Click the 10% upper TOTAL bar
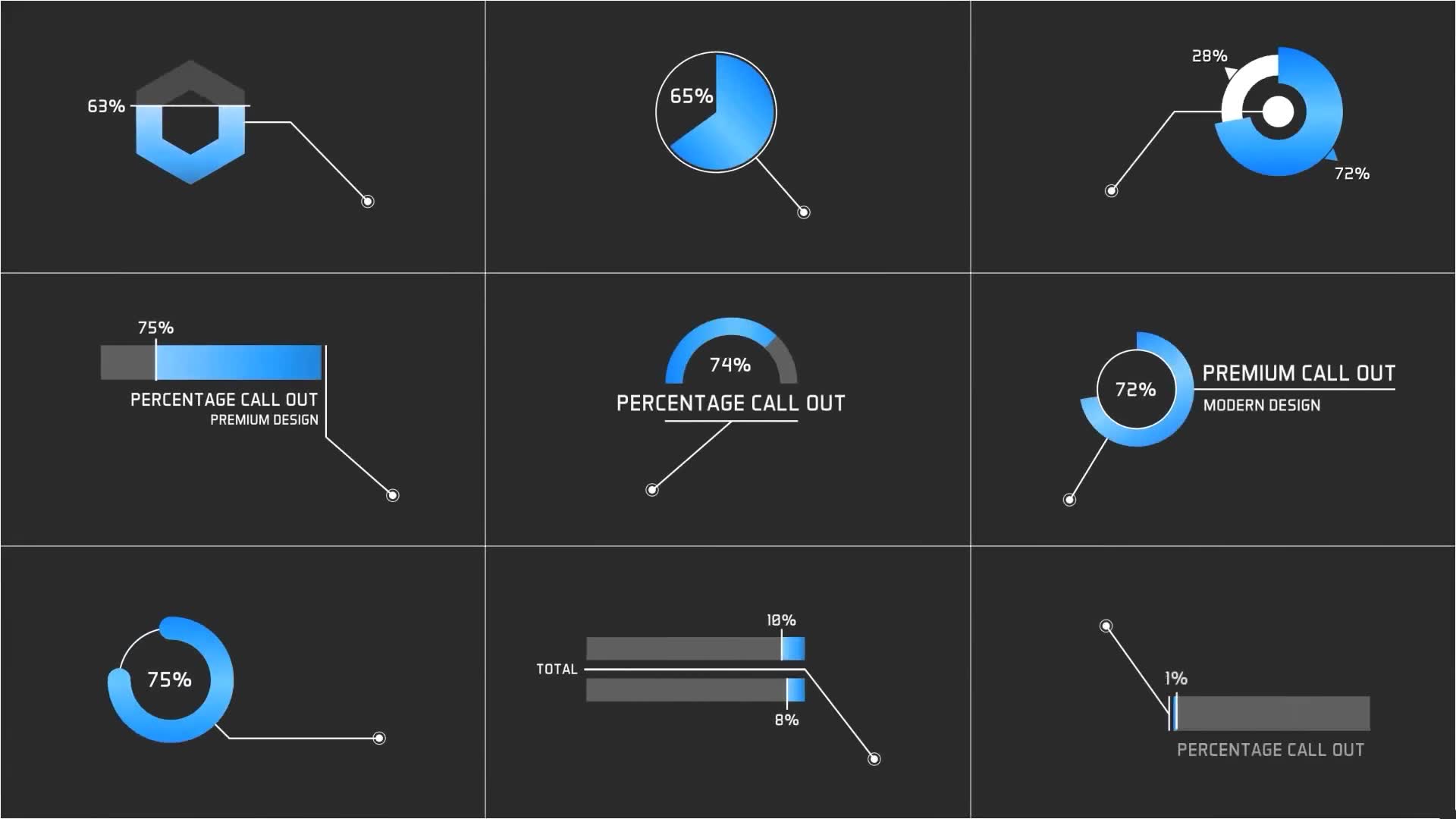Screen dimensions: 1456x819 coord(695,649)
